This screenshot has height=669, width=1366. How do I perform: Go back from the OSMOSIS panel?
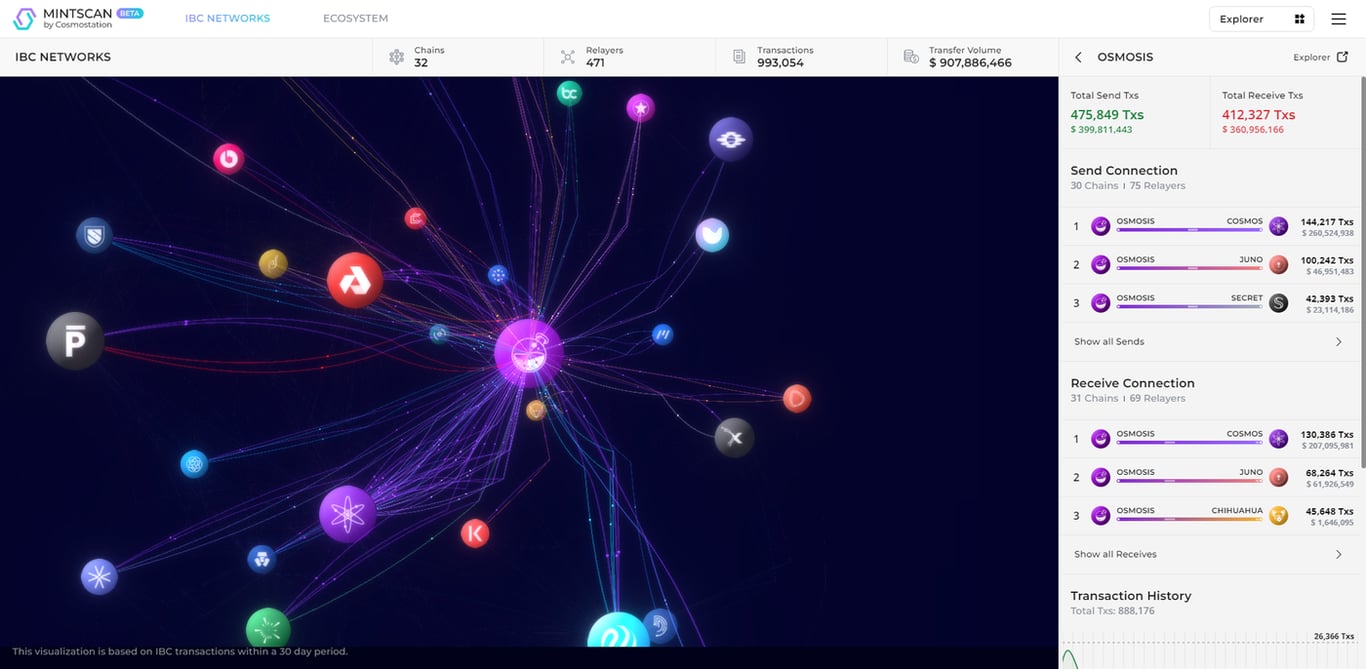tap(1078, 57)
